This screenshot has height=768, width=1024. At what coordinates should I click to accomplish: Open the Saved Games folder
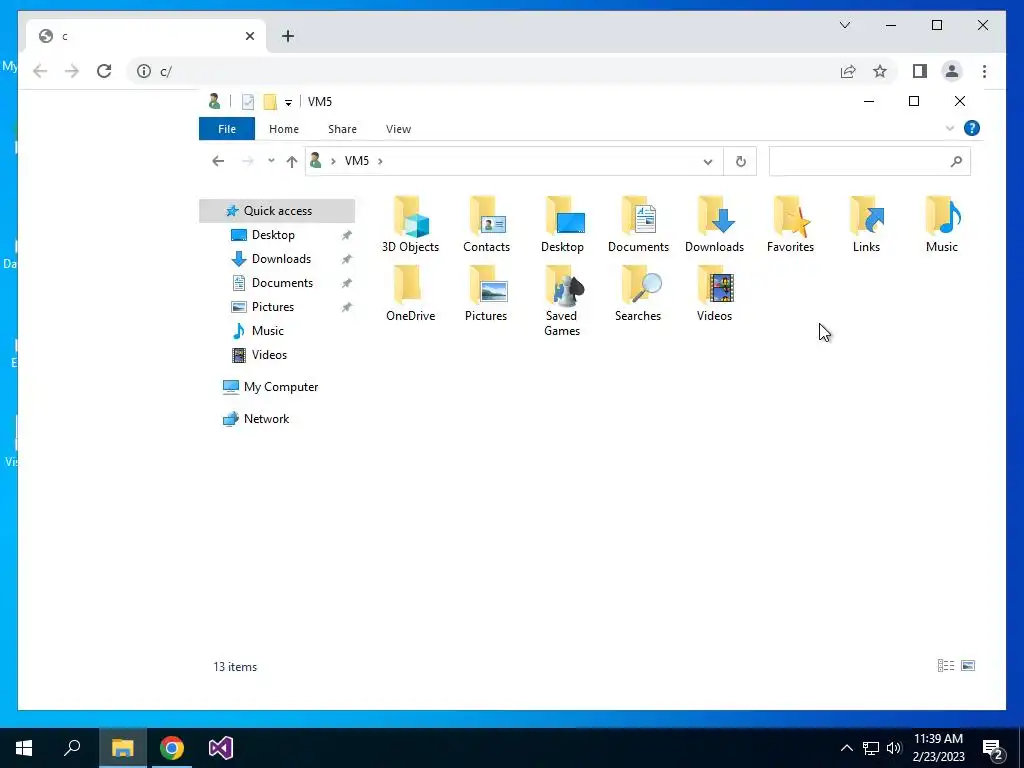point(562,300)
